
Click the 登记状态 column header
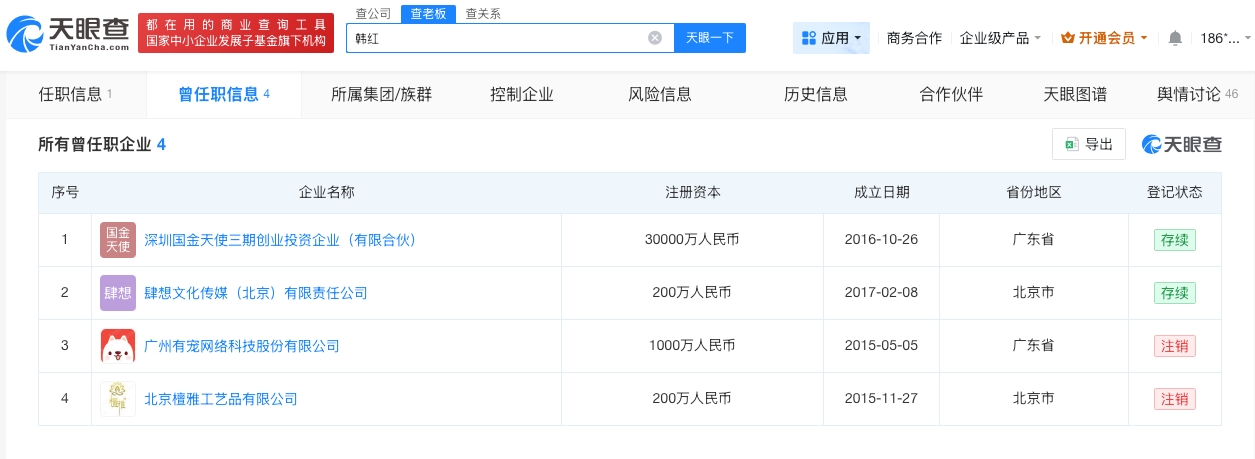(x=1175, y=192)
